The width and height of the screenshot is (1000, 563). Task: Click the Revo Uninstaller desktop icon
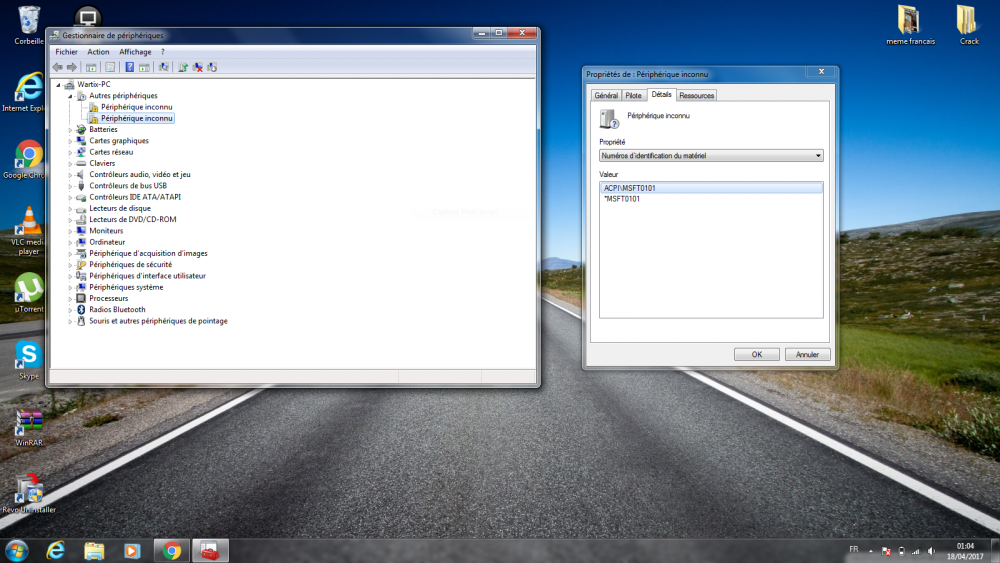29,493
